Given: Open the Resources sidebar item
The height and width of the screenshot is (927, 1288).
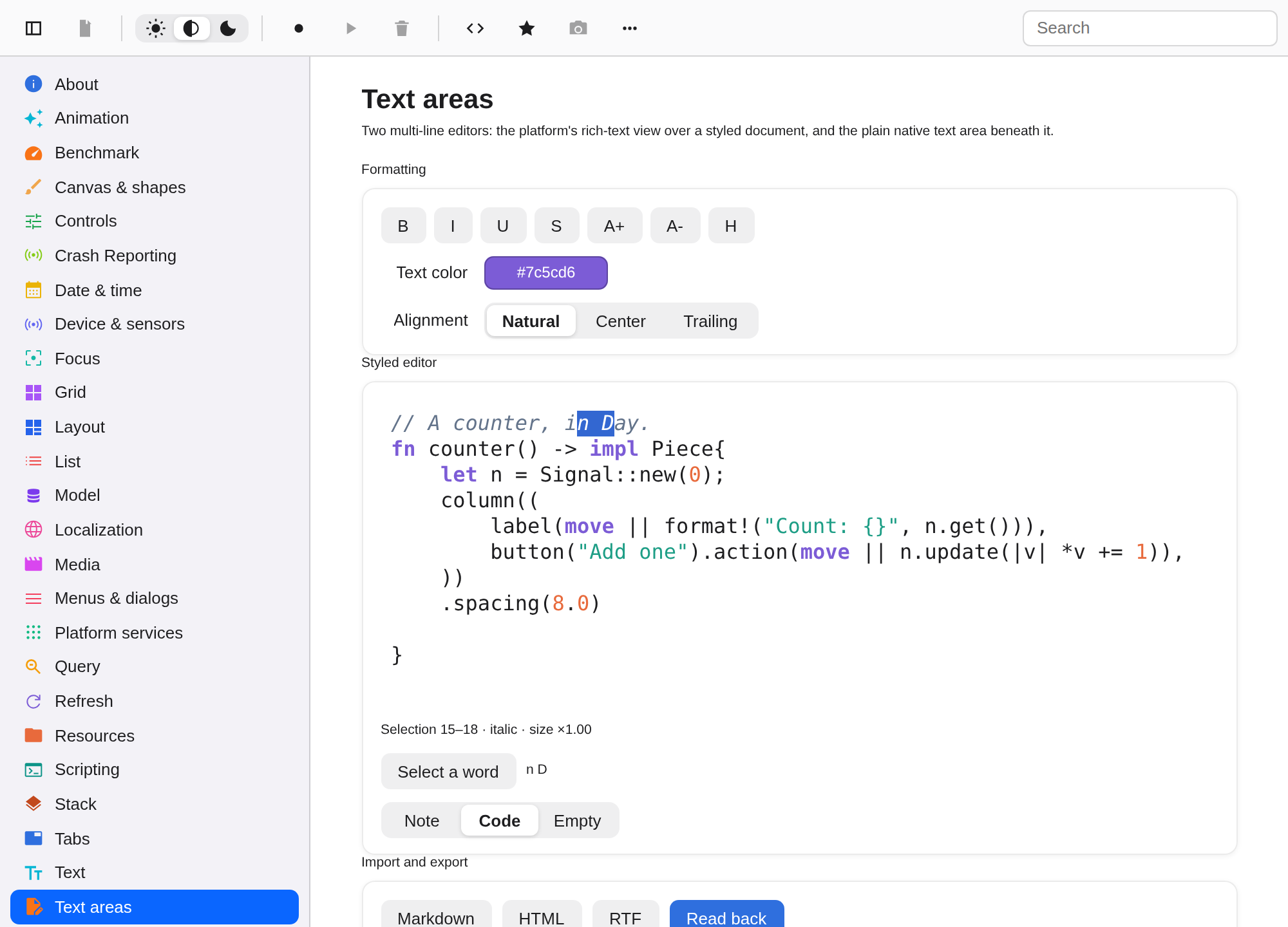Looking at the screenshot, I should click(155, 736).
